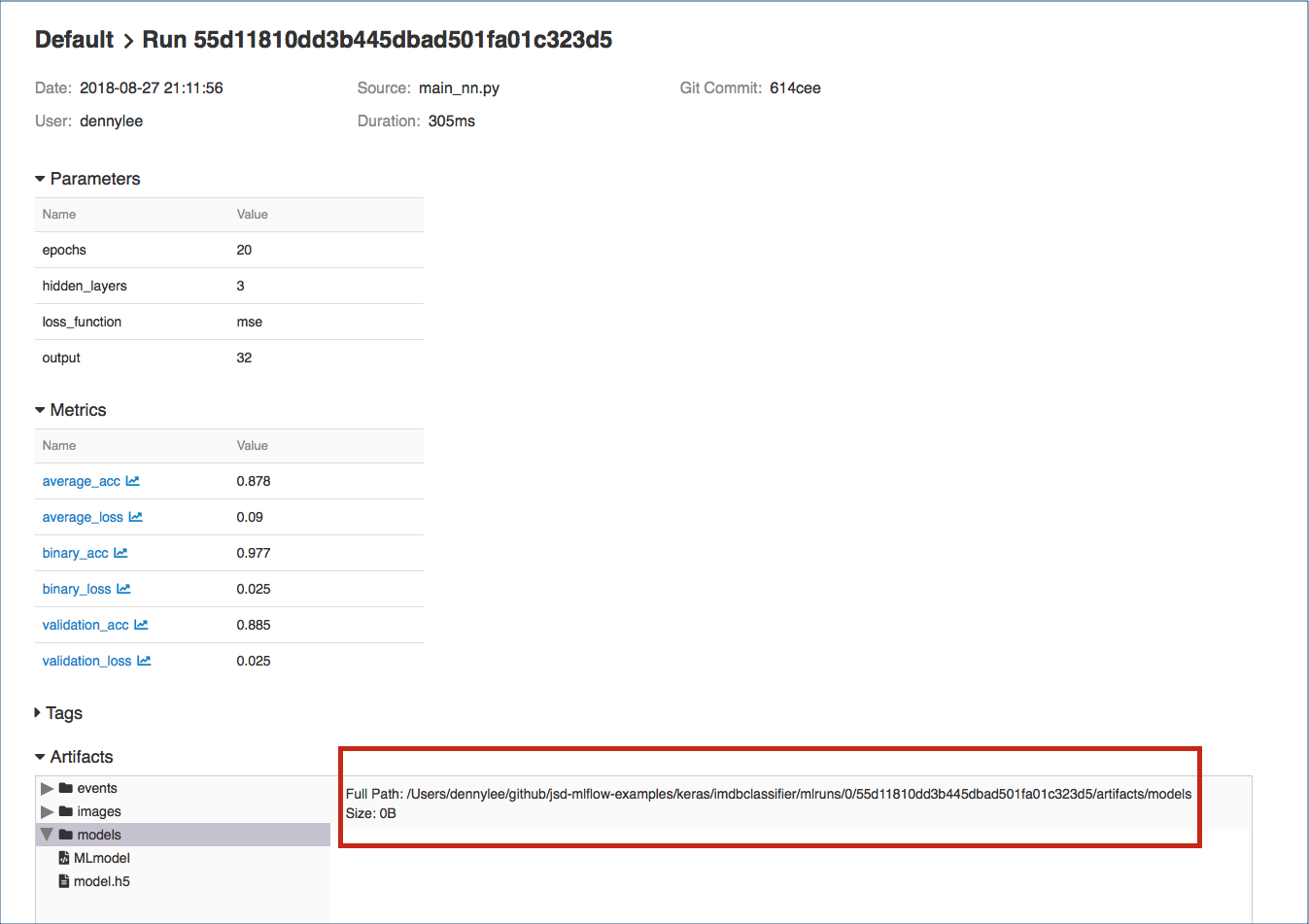Click the artifact Full Path text

click(x=769, y=794)
